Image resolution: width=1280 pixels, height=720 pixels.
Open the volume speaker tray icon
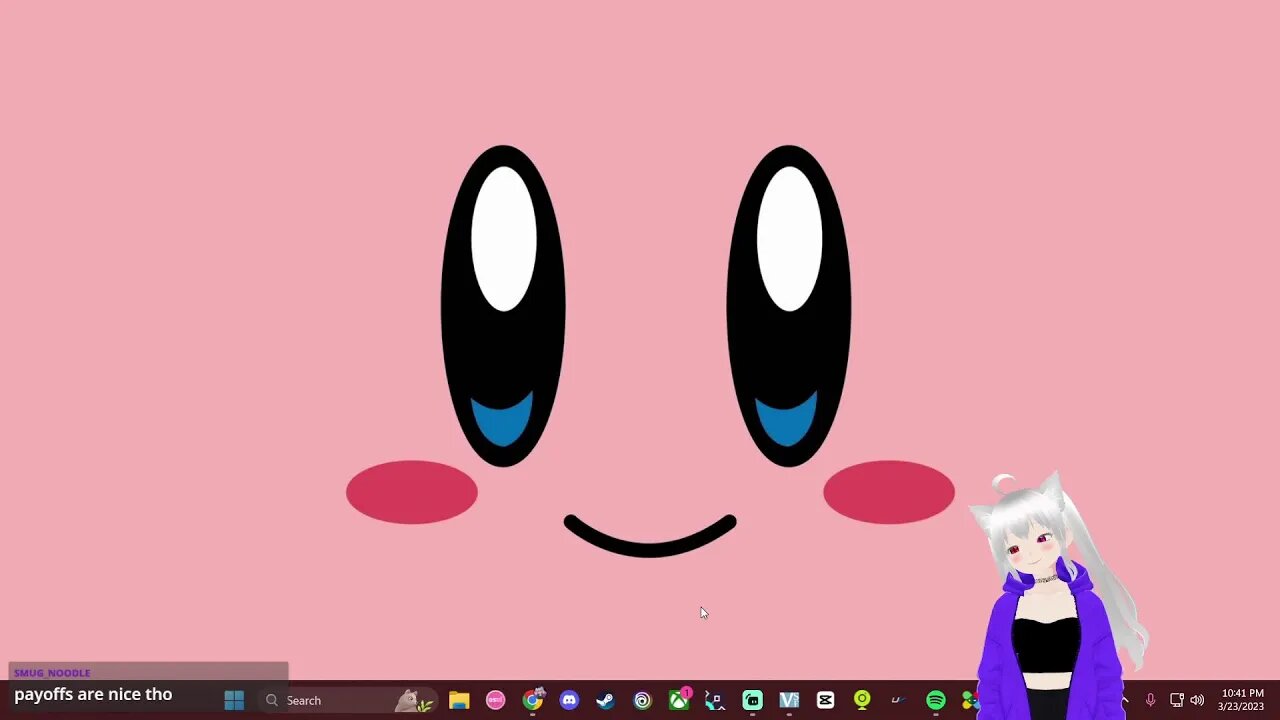tap(1197, 701)
